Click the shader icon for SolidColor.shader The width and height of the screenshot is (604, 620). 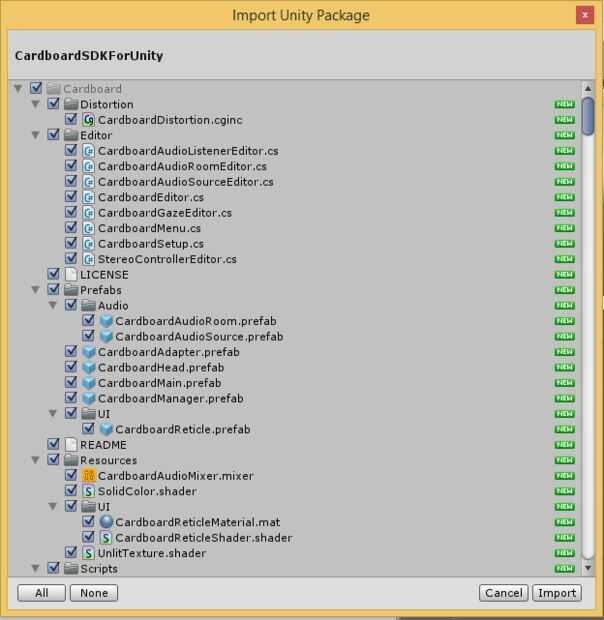click(x=89, y=491)
